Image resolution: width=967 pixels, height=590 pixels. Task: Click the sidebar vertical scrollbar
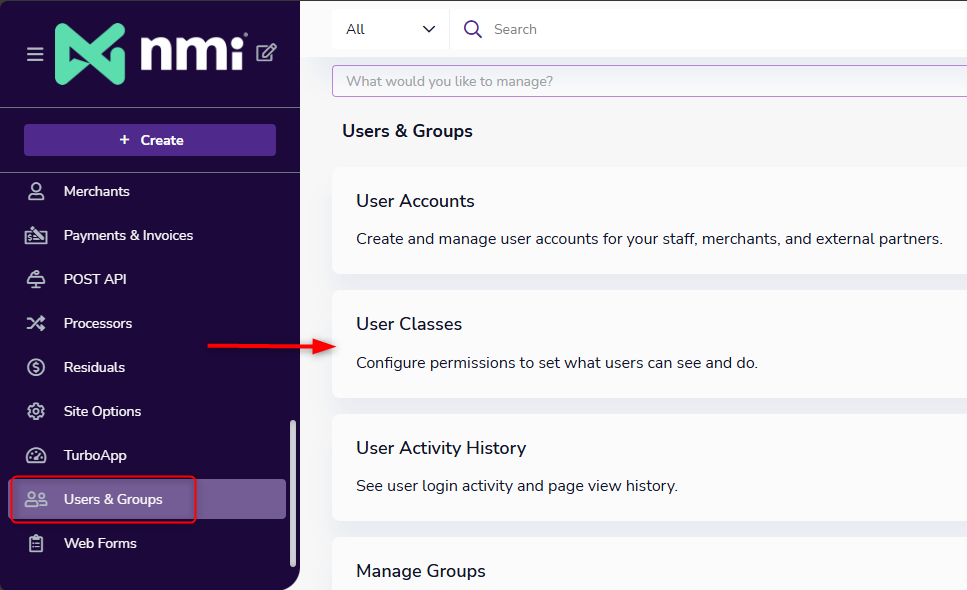coord(292,492)
